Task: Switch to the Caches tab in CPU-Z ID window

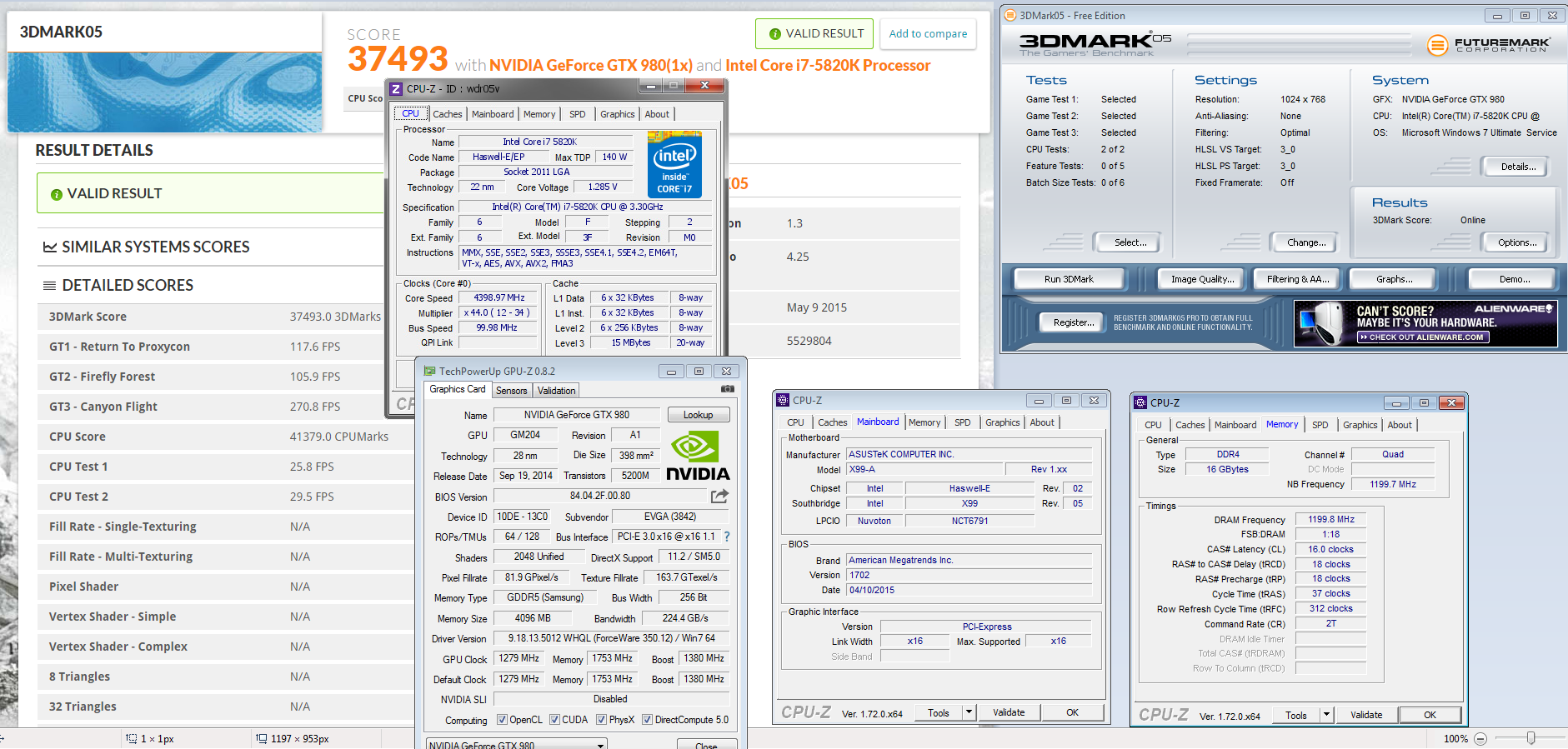Action: 448,114
